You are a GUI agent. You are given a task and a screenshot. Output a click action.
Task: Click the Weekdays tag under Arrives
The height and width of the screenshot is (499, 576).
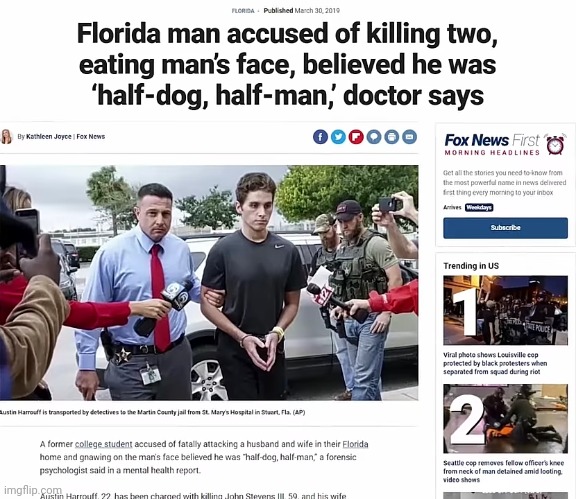point(479,208)
